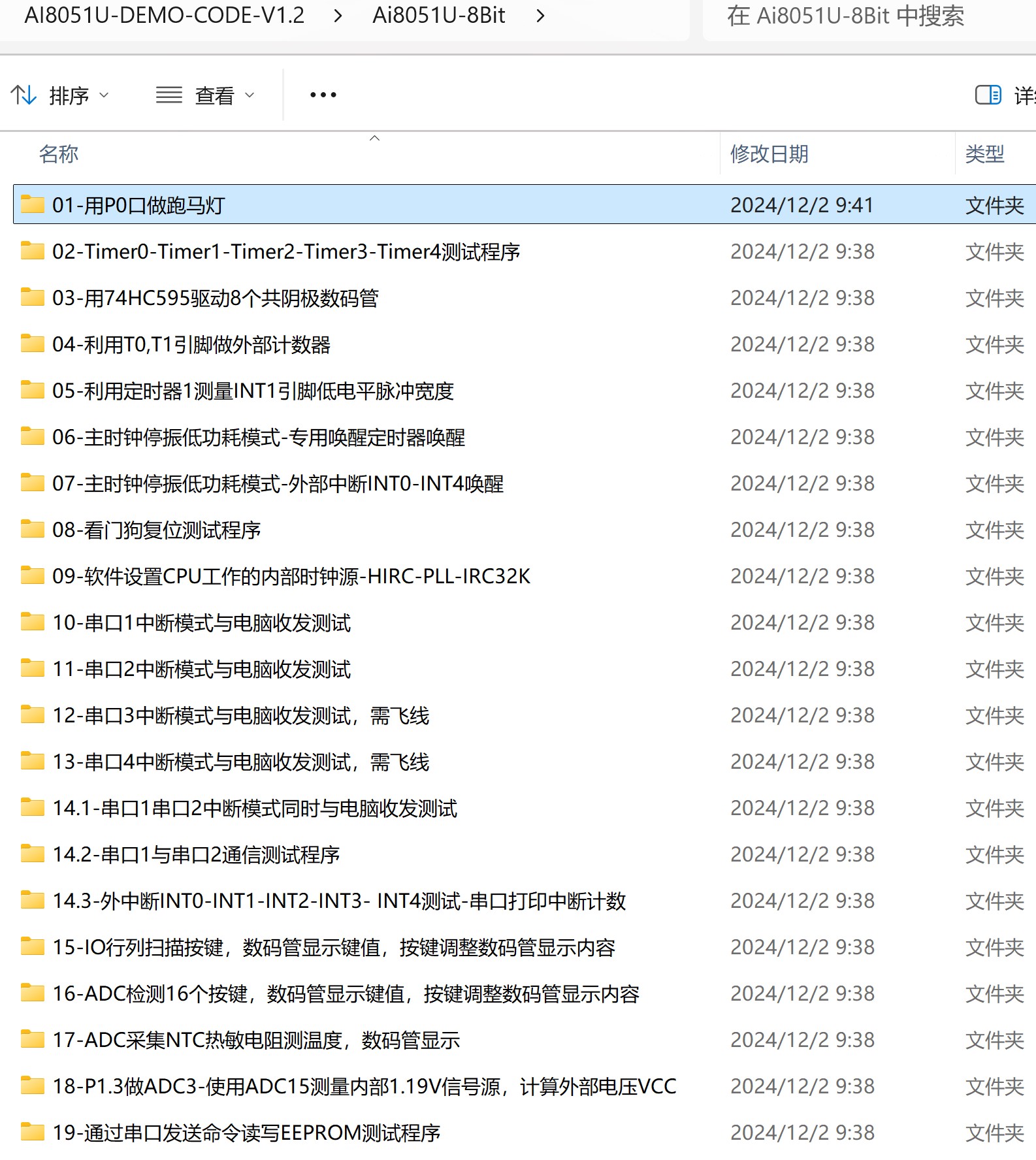Select 12-串口3中断模式与电脑收发测试，需飞线 name
The width and height of the screenshot is (1036, 1160).
coord(241,715)
